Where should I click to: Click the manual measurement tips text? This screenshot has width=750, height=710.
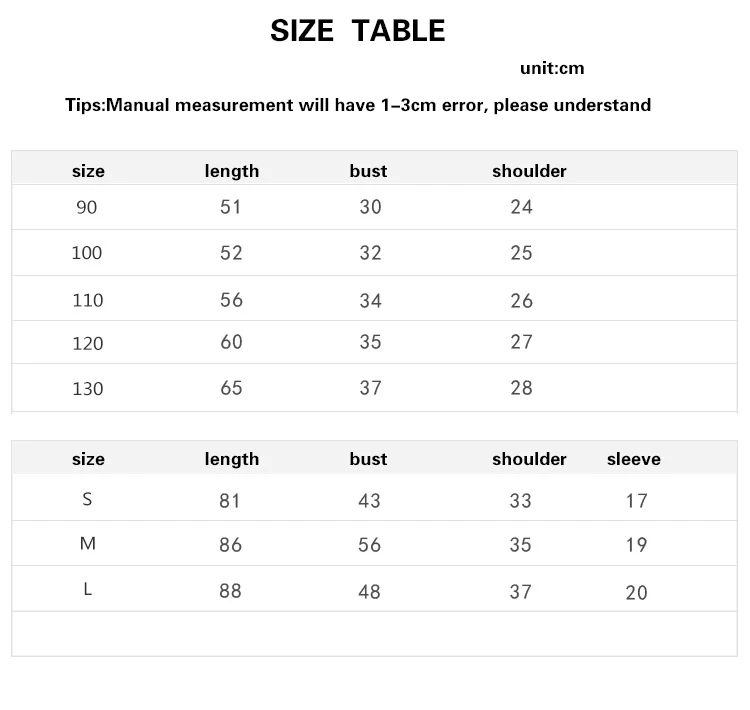pos(358,105)
